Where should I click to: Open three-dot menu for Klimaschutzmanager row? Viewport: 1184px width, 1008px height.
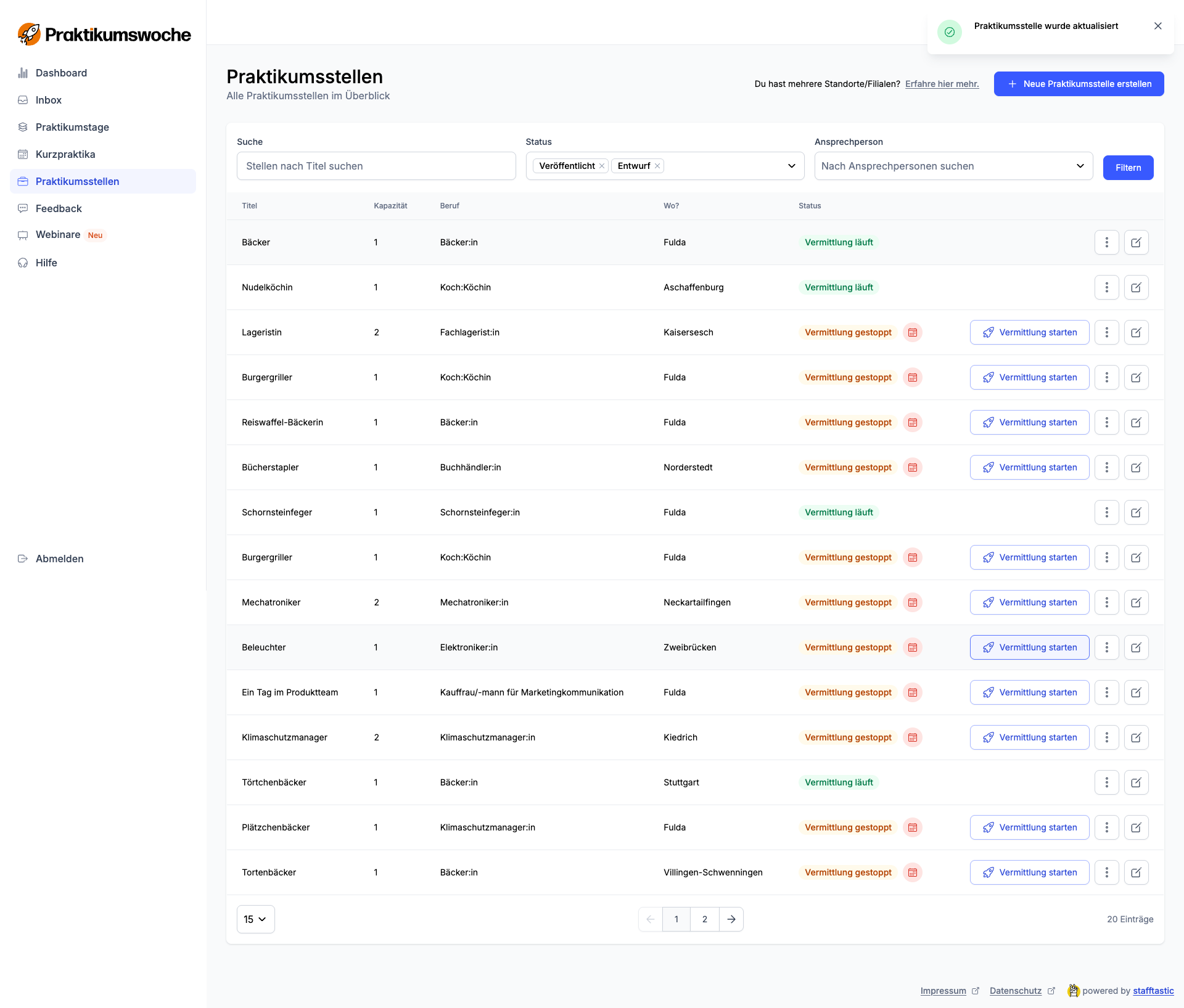coord(1106,737)
